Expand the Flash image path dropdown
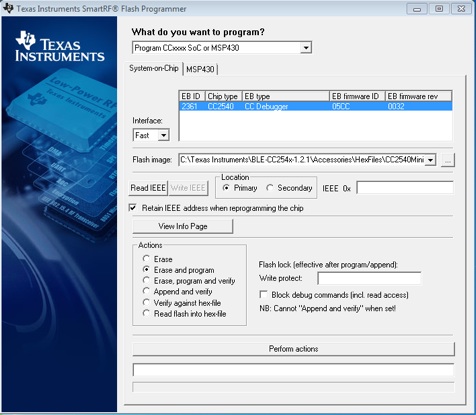 point(430,160)
